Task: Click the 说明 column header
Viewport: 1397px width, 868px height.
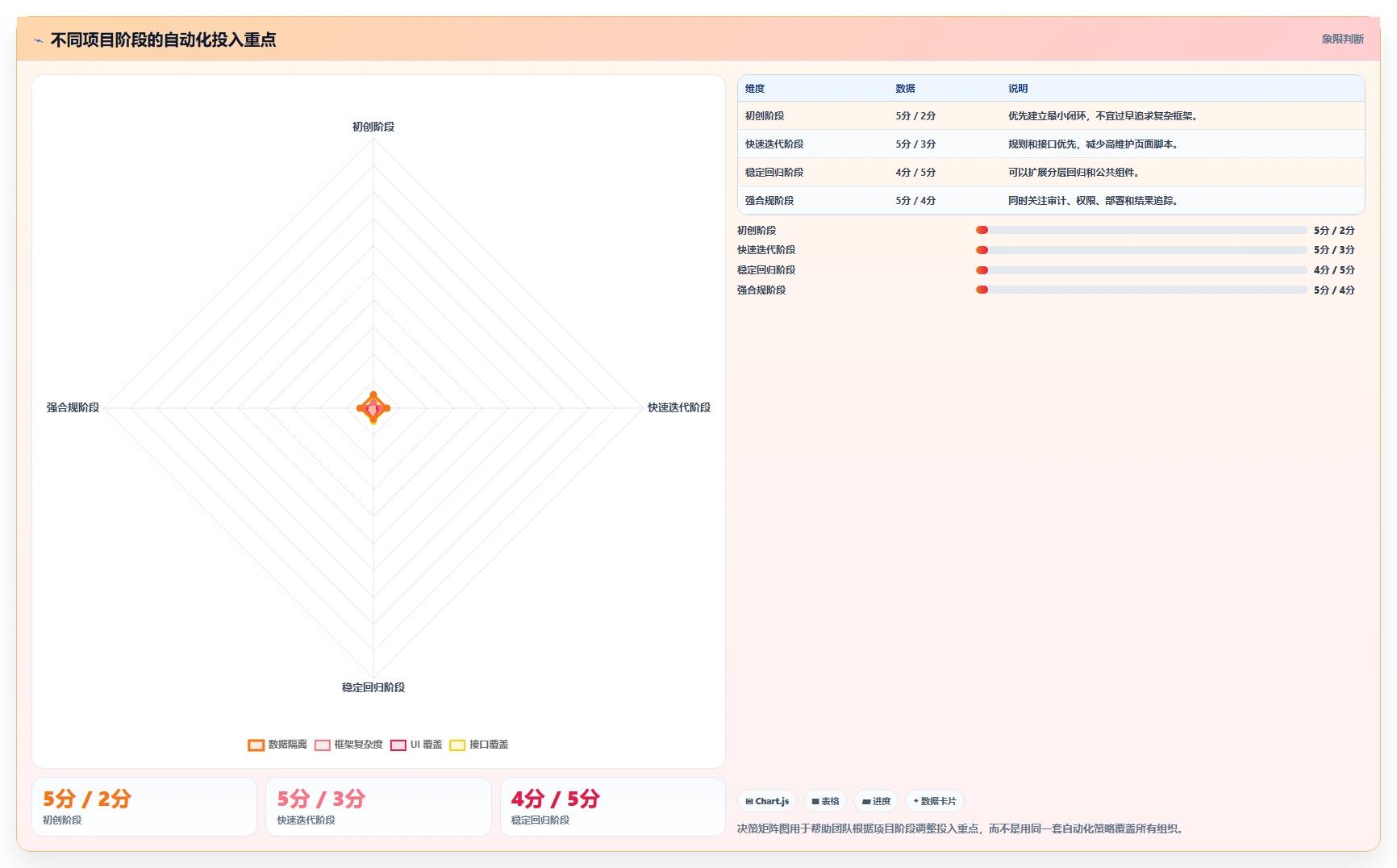Action: [1018, 89]
